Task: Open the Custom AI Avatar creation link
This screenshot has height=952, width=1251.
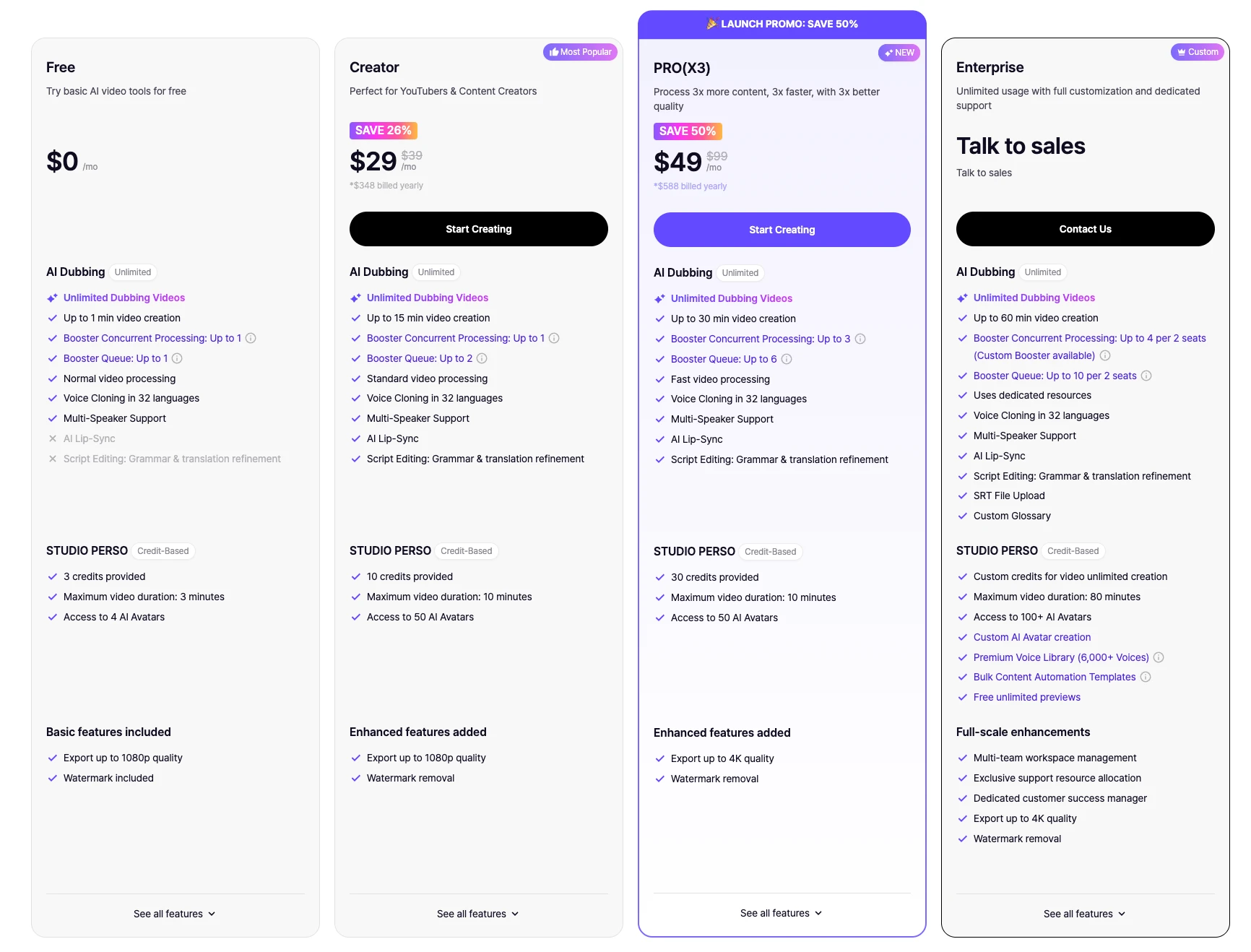Action: pyautogui.click(x=1031, y=637)
